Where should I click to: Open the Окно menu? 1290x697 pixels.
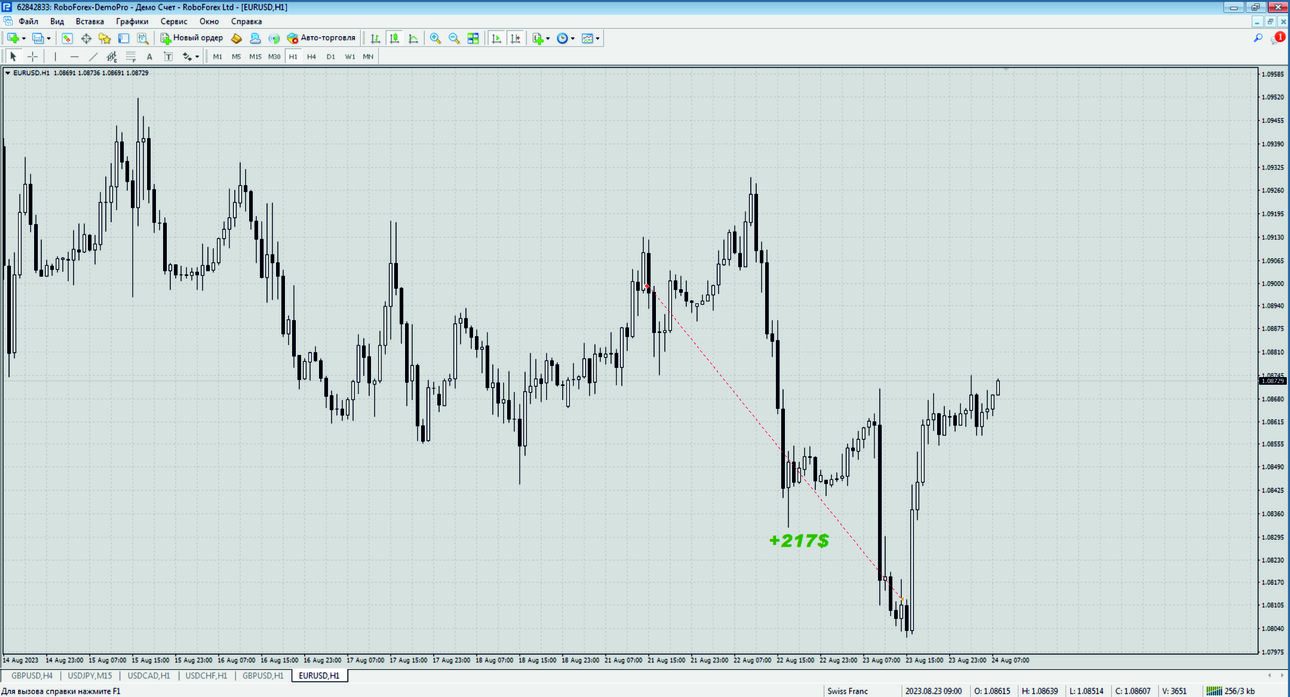[x=209, y=21]
